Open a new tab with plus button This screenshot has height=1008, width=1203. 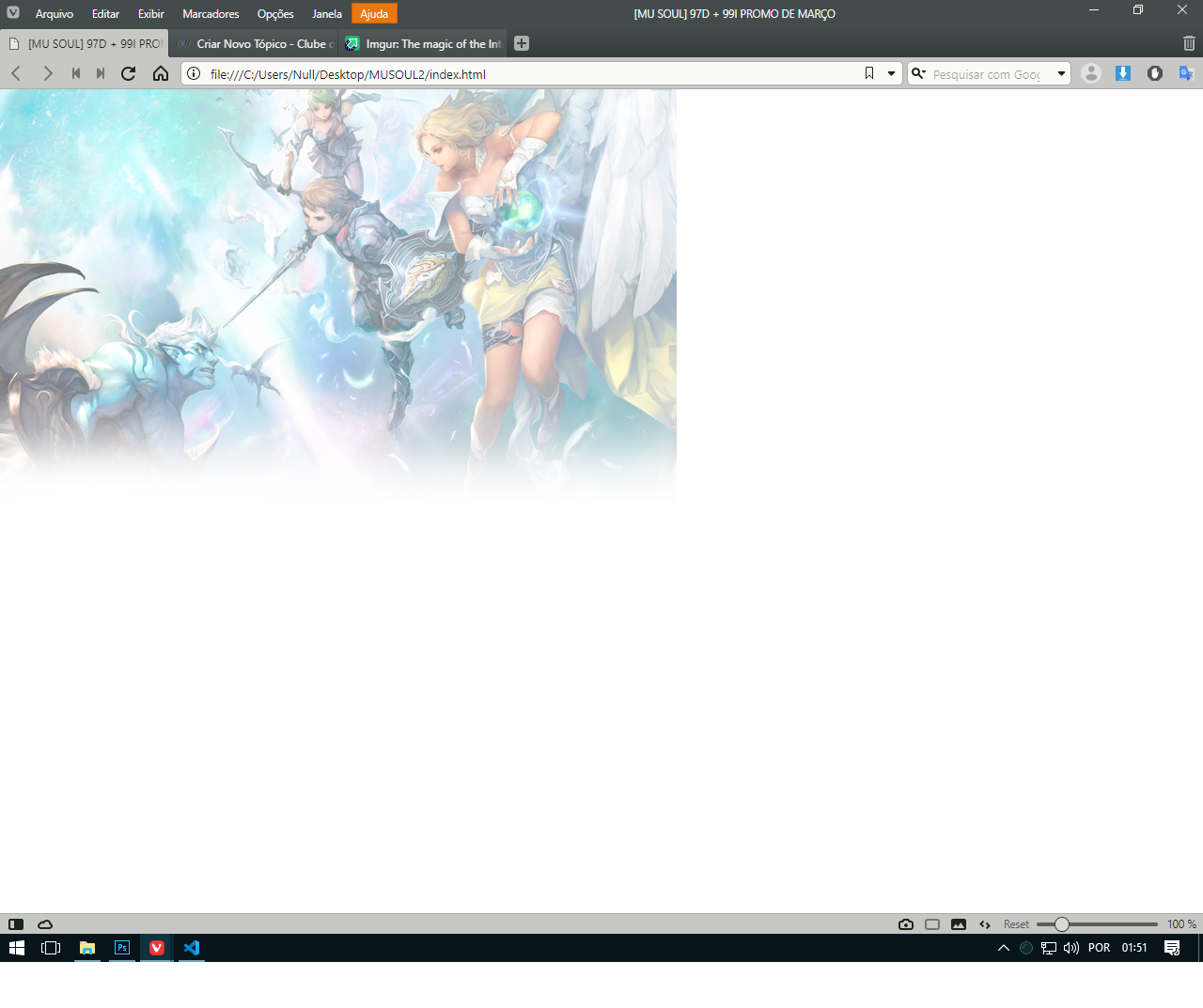coord(522,43)
